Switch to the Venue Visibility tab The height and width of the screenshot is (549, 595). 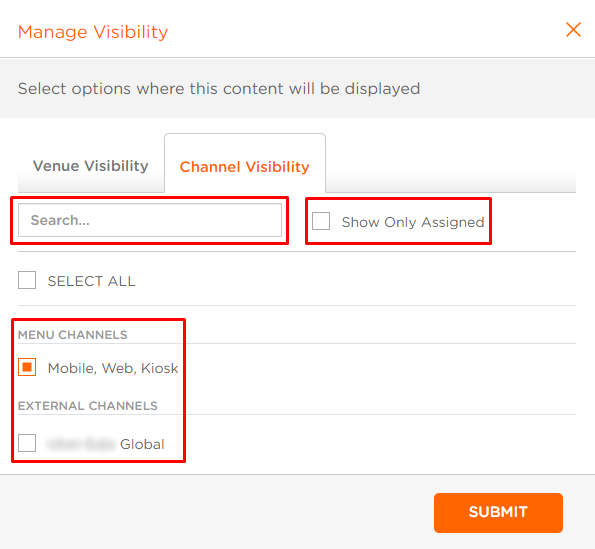click(x=91, y=166)
